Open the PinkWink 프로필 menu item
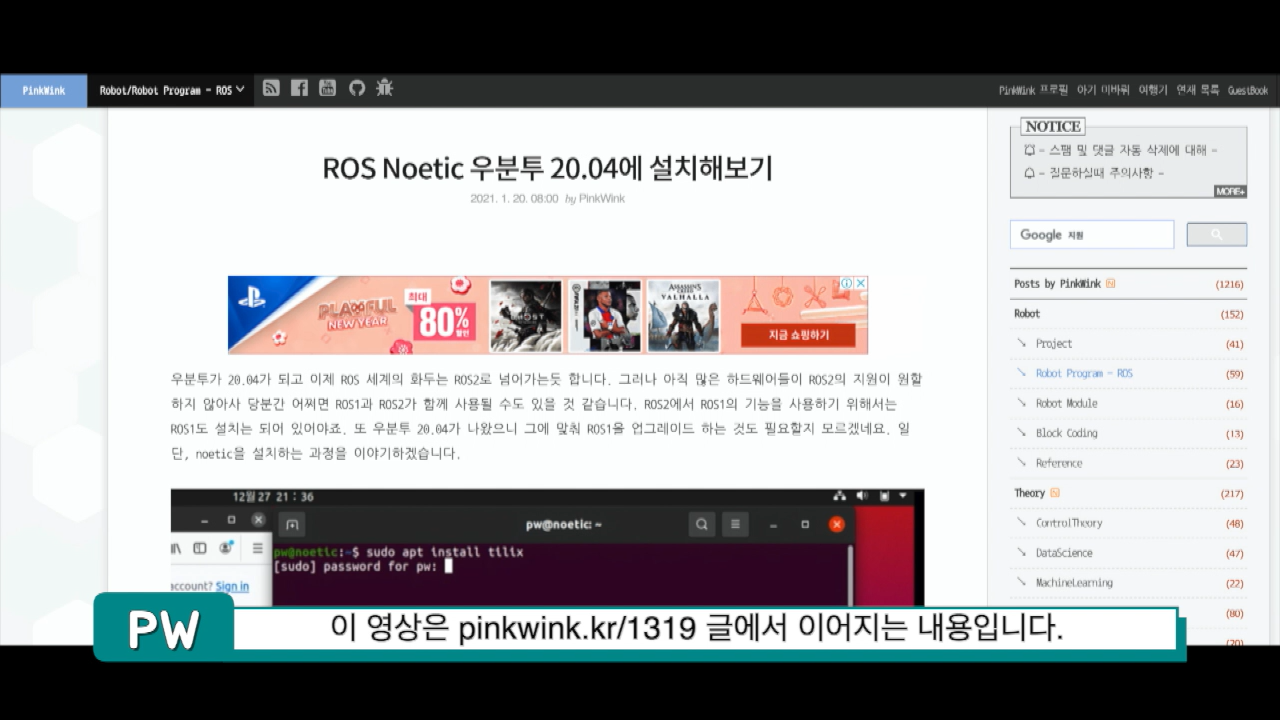Image resolution: width=1280 pixels, height=720 pixels. click(x=1033, y=90)
